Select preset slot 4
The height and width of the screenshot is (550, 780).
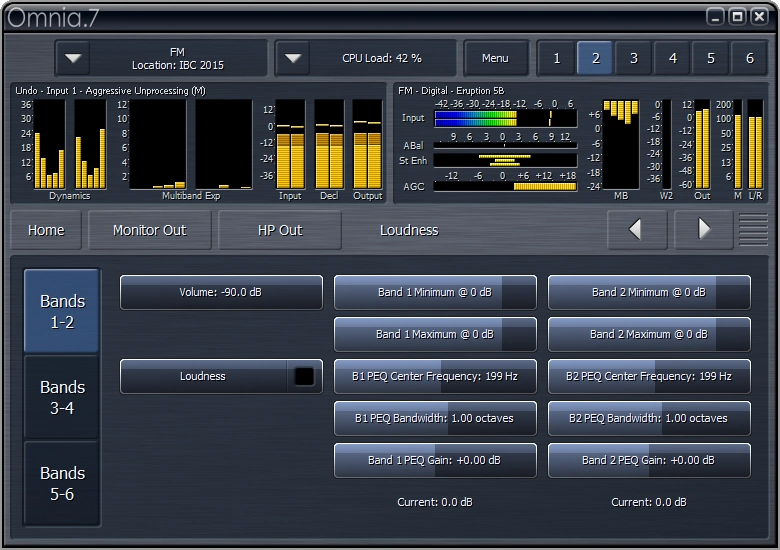[673, 58]
